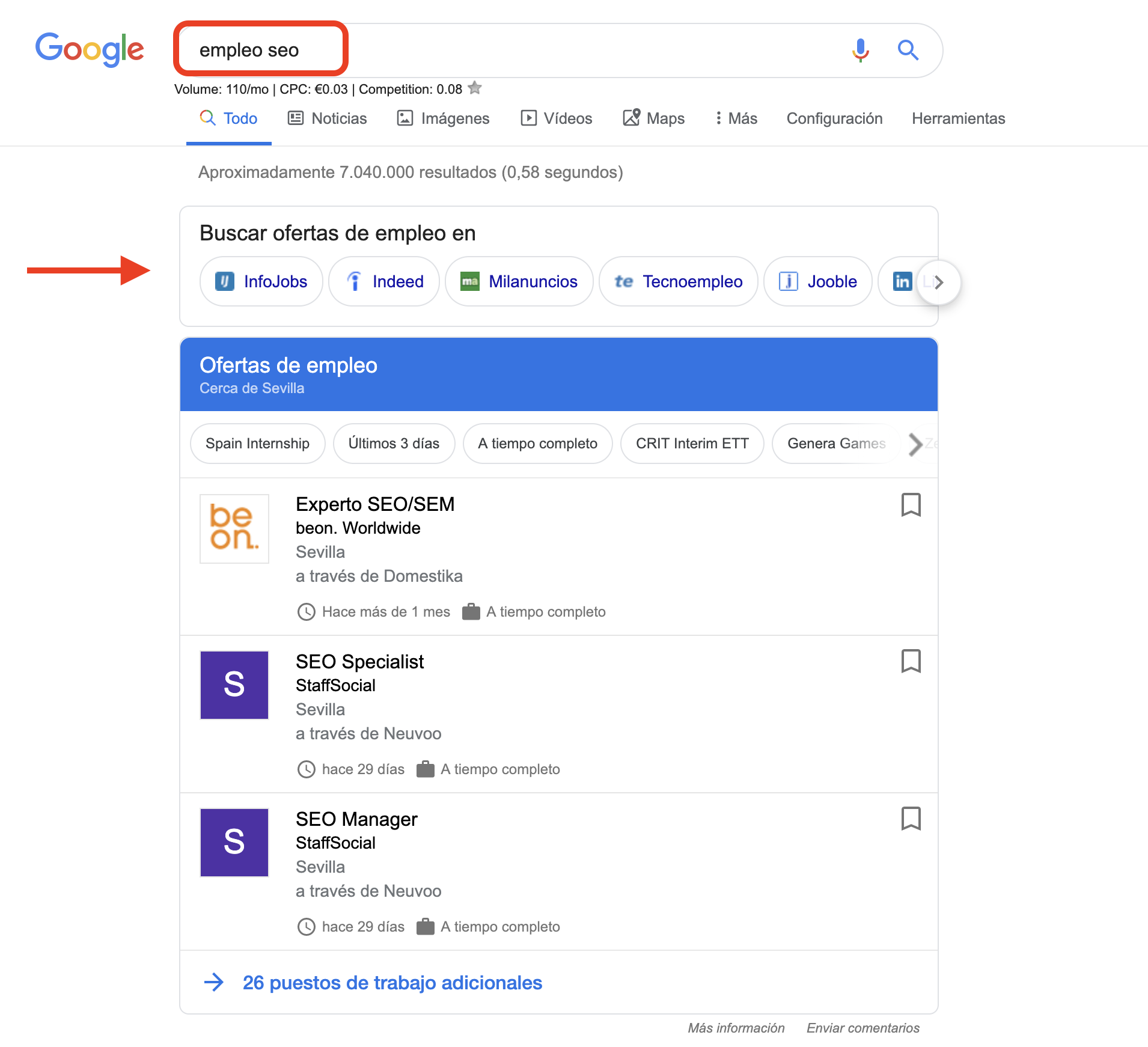The image size is (1148, 1047).
Task: Switch to the Noticias tab
Action: pos(328,118)
